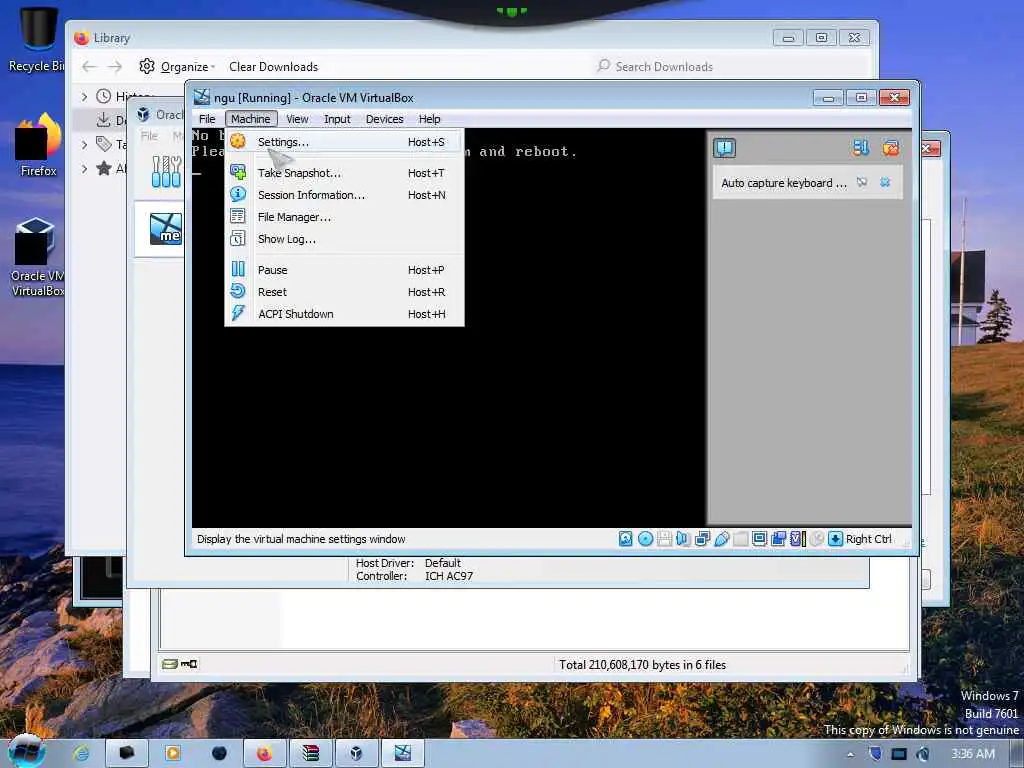Select the VM thumbnail in VirtualBox Manager
1024x768 pixels.
166,229
